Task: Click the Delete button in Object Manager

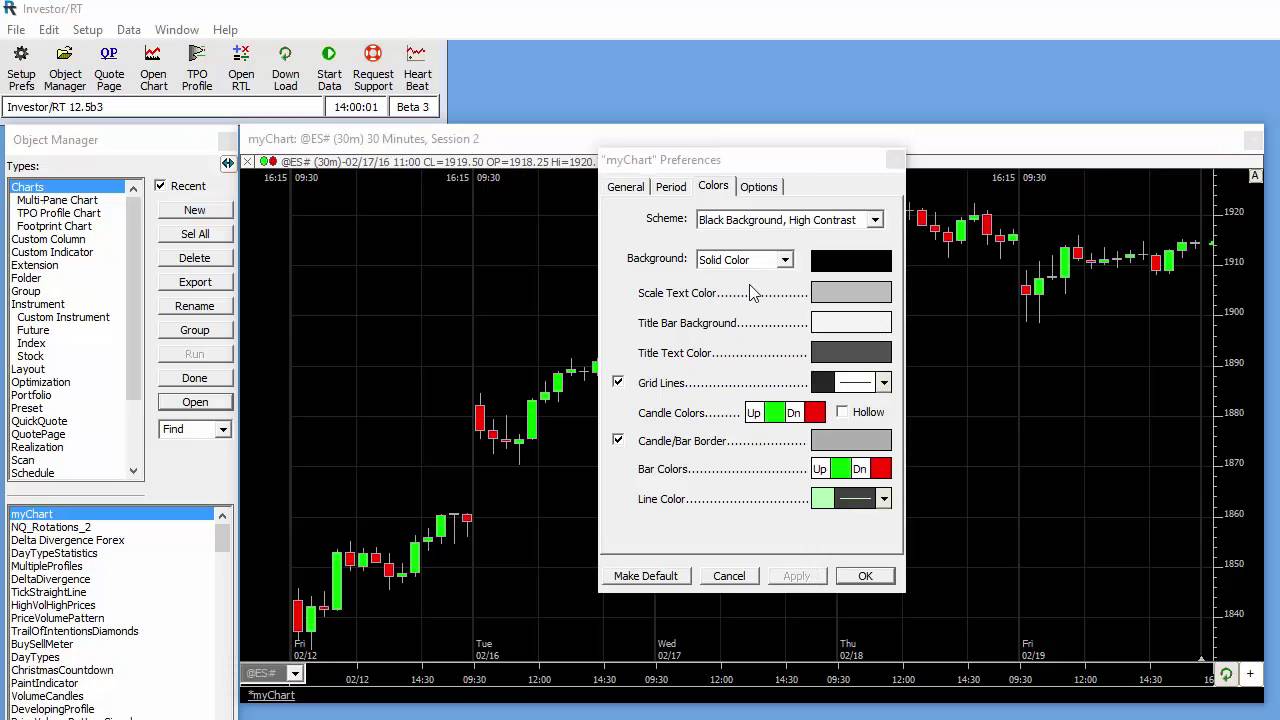Action: [x=195, y=258]
